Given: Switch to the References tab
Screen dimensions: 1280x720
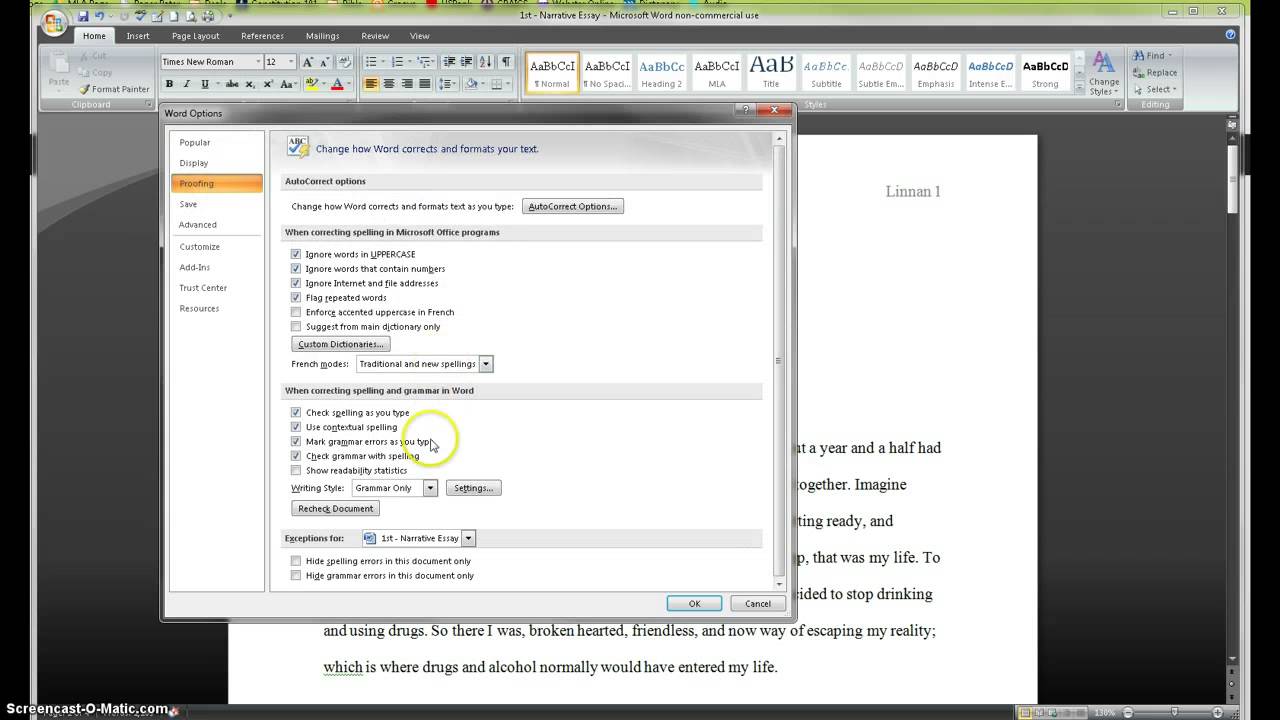Looking at the screenshot, I should point(262,36).
